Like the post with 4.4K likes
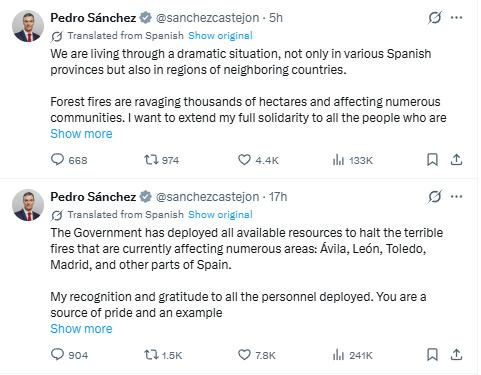481x375 pixels. pyautogui.click(x=244, y=160)
